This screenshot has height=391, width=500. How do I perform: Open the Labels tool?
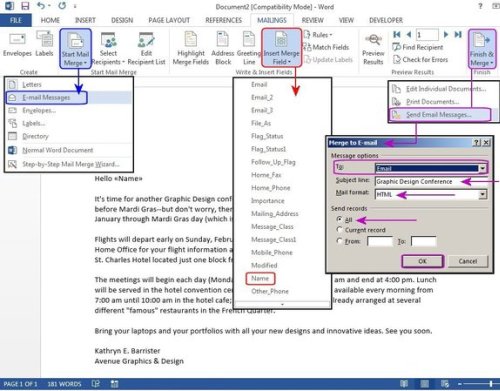[44, 44]
